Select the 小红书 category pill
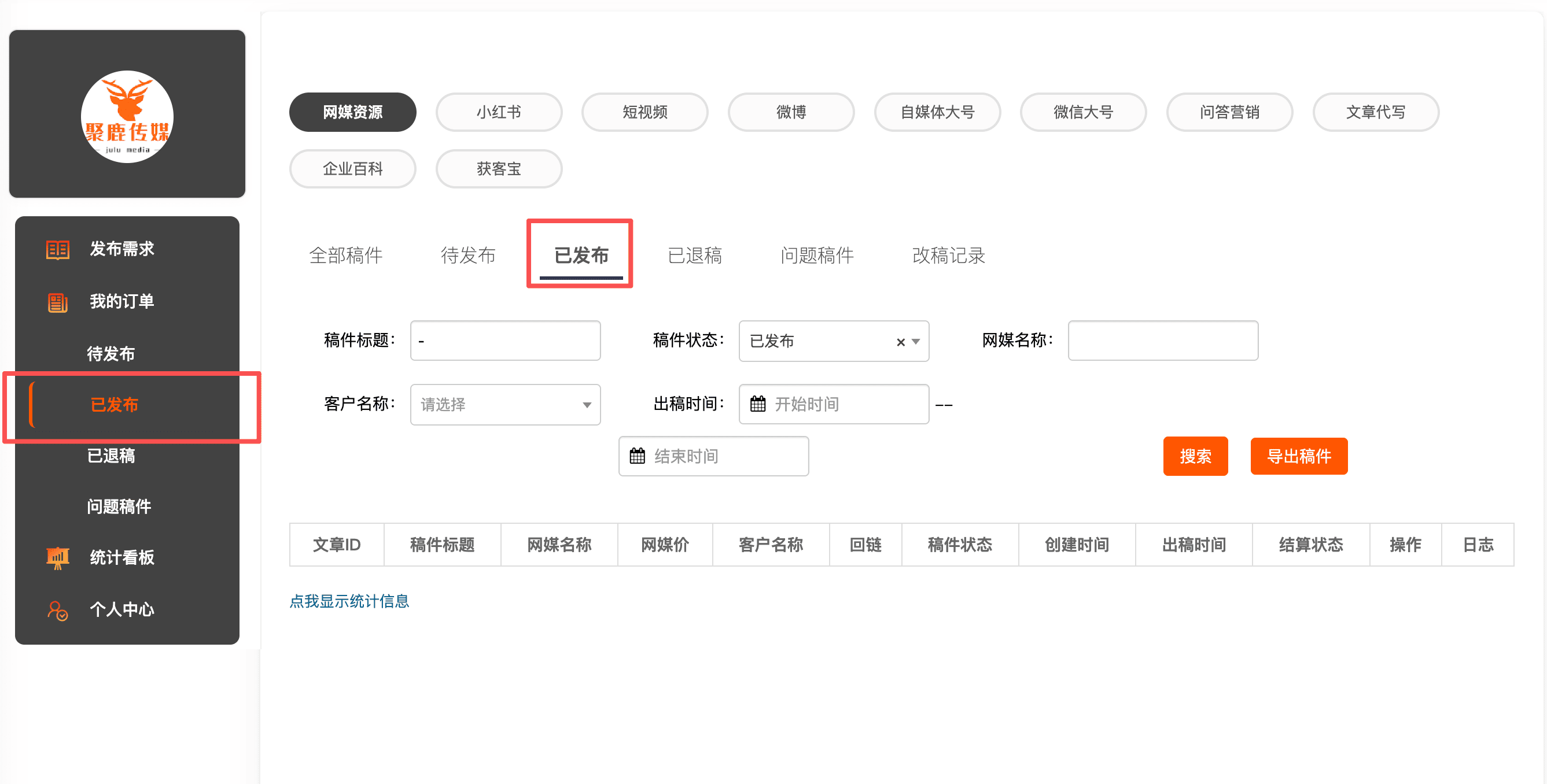The image size is (1547, 784). pyautogui.click(x=499, y=112)
